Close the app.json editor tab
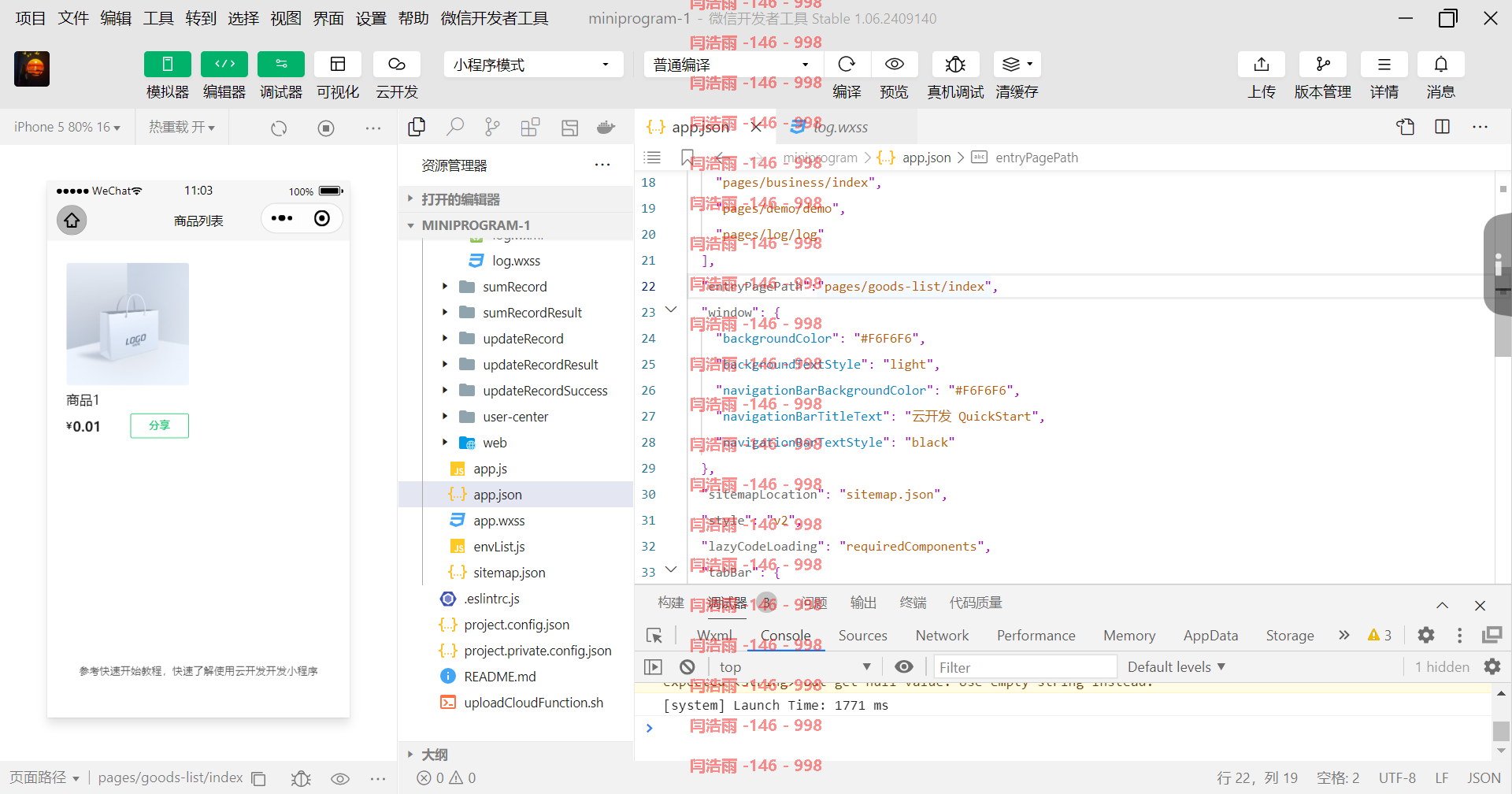Viewport: 1512px width, 794px height. pyautogui.click(x=756, y=127)
